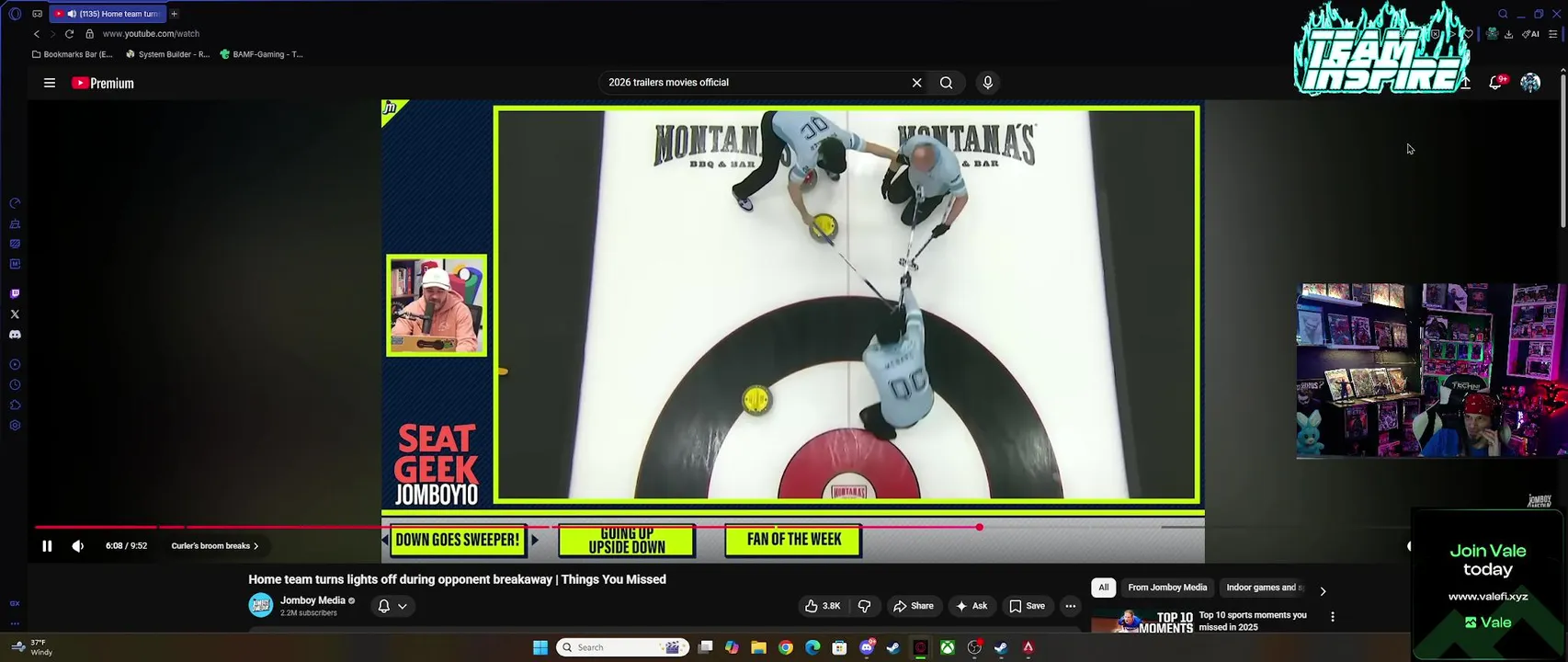Open browser settings gear in sidebar
Viewport: 1568px width, 662px height.
15,426
